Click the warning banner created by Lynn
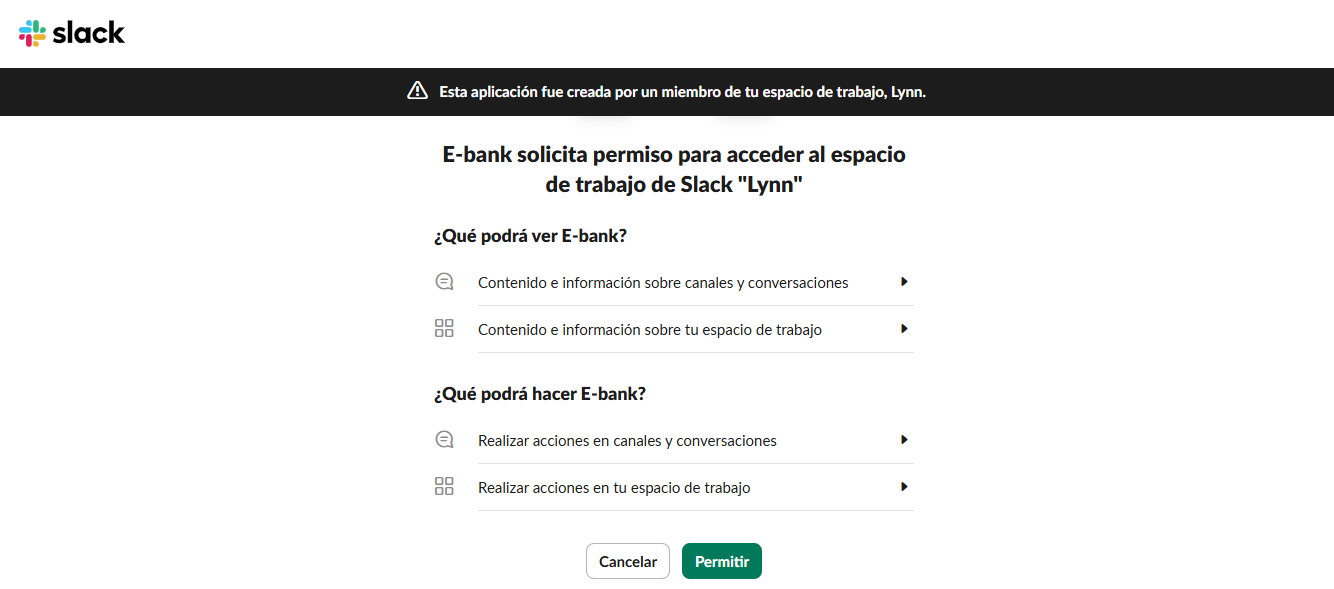This screenshot has height=589, width=1334. coord(667,91)
